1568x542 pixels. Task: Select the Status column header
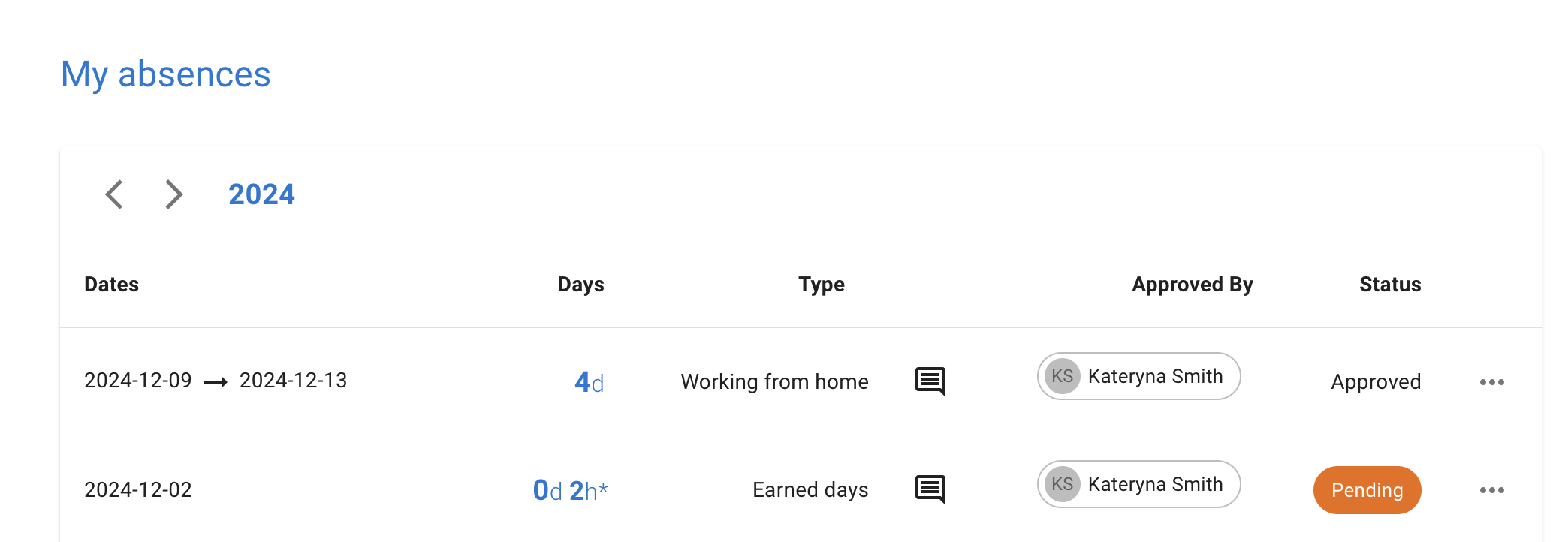pyautogui.click(x=1389, y=284)
